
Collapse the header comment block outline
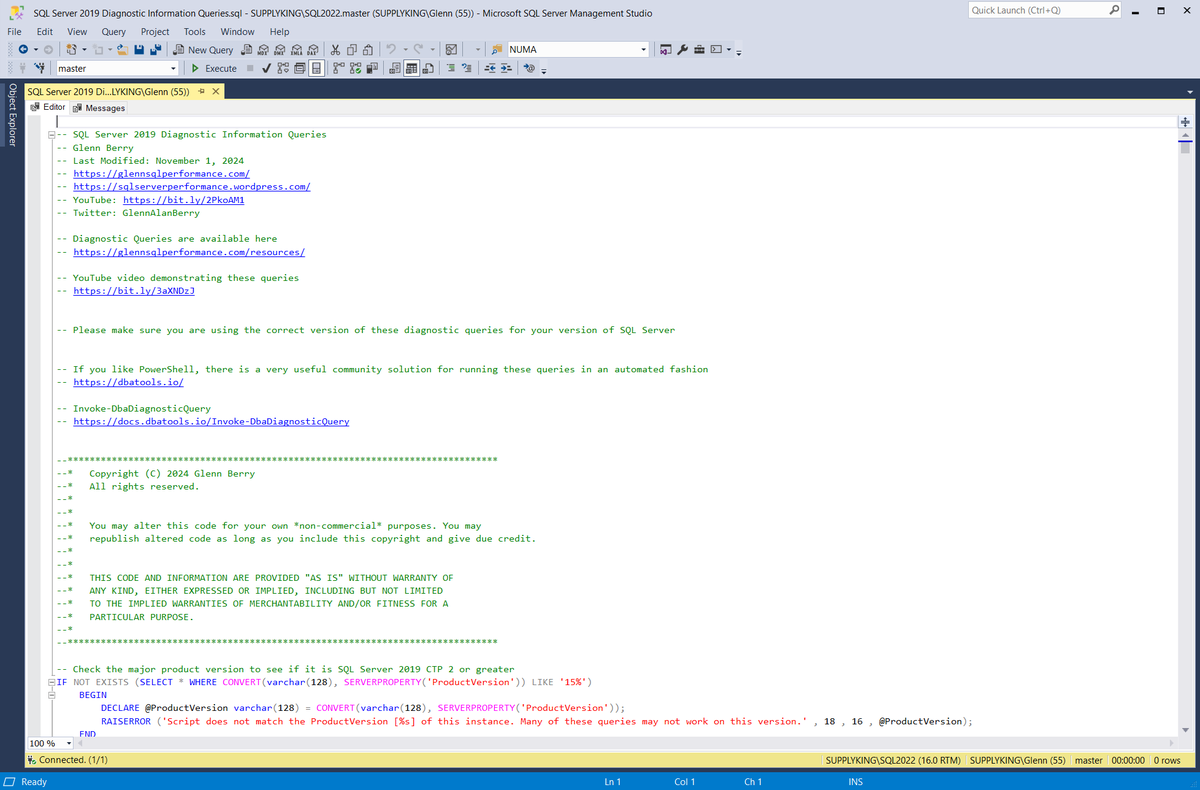51,134
